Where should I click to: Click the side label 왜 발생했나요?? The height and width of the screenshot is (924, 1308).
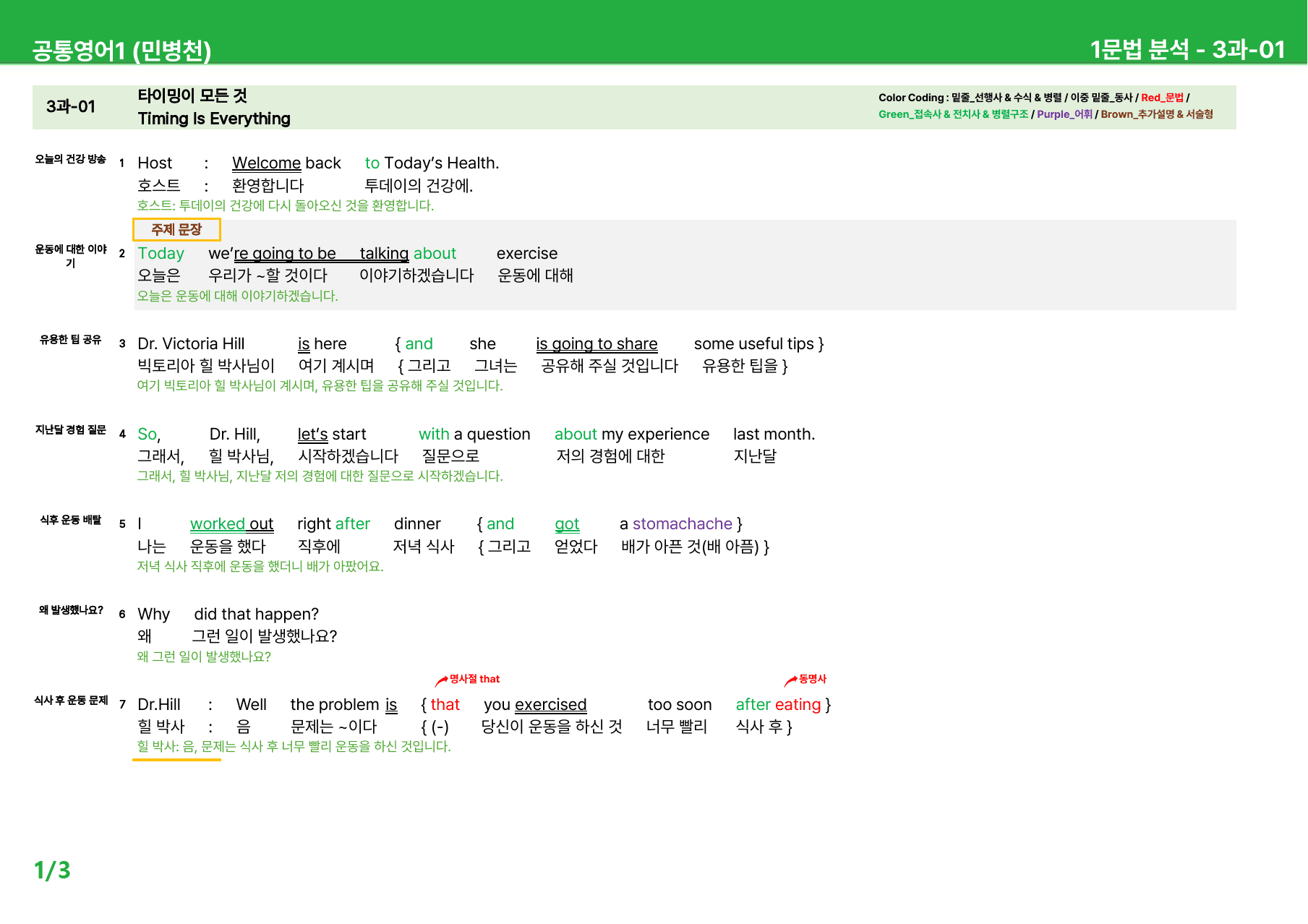click(71, 610)
